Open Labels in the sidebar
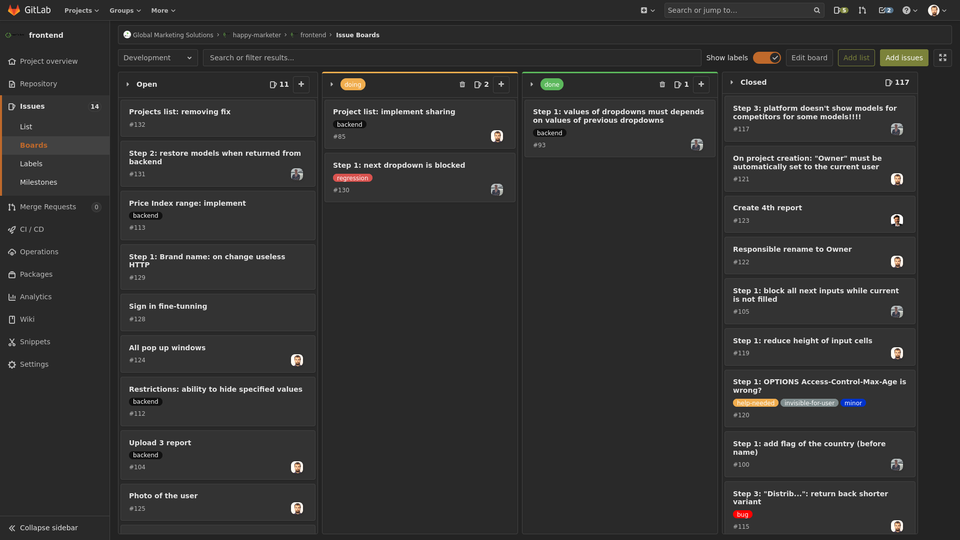Viewport: 960px width, 540px height. point(31,164)
